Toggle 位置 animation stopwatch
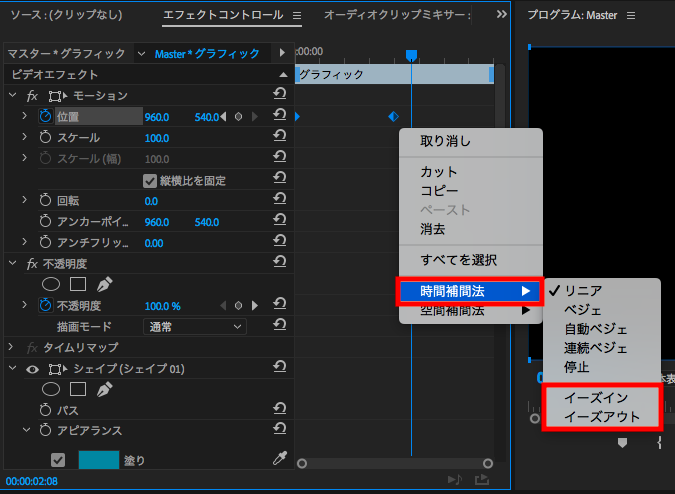This screenshot has height=494, width=675. point(45,116)
